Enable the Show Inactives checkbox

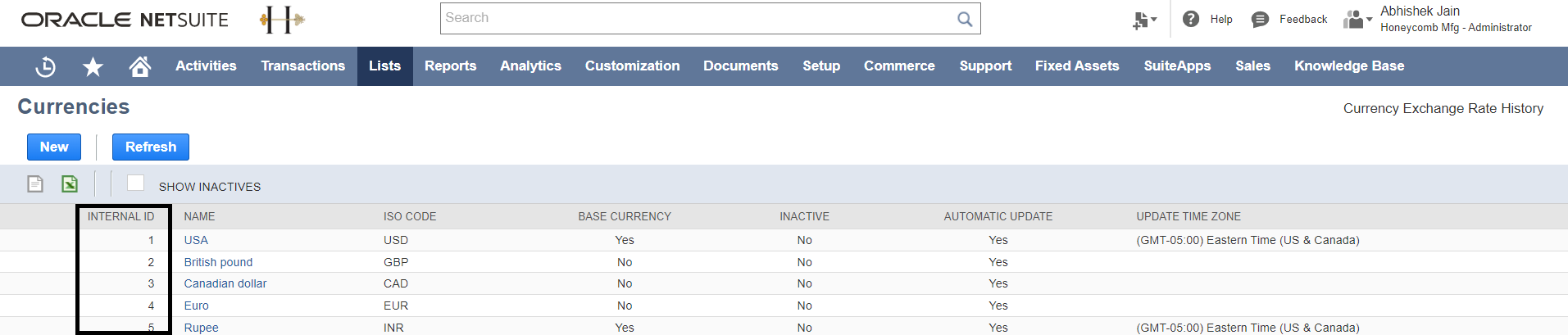tap(136, 183)
